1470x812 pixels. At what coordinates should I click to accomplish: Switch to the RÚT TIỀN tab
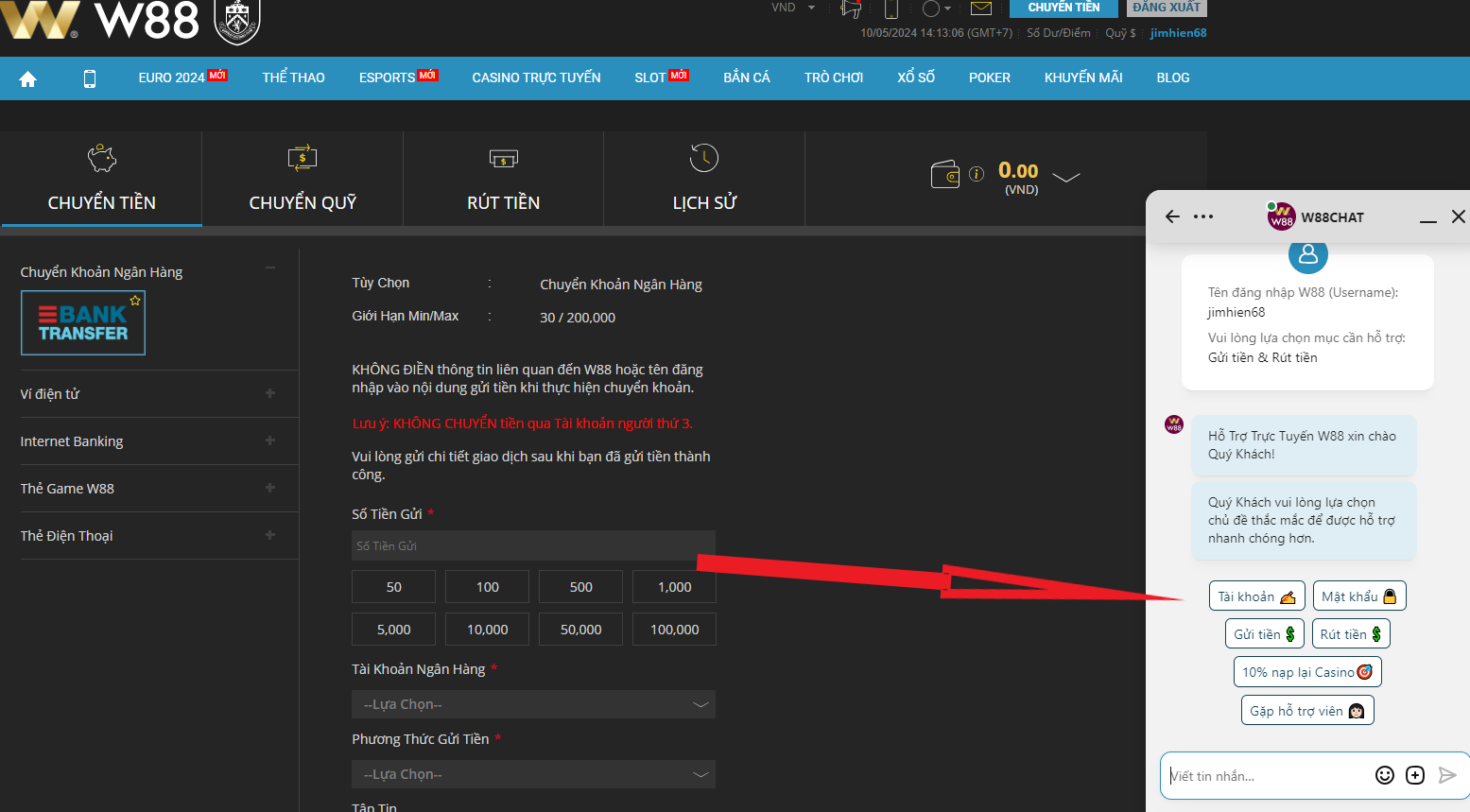(x=503, y=179)
